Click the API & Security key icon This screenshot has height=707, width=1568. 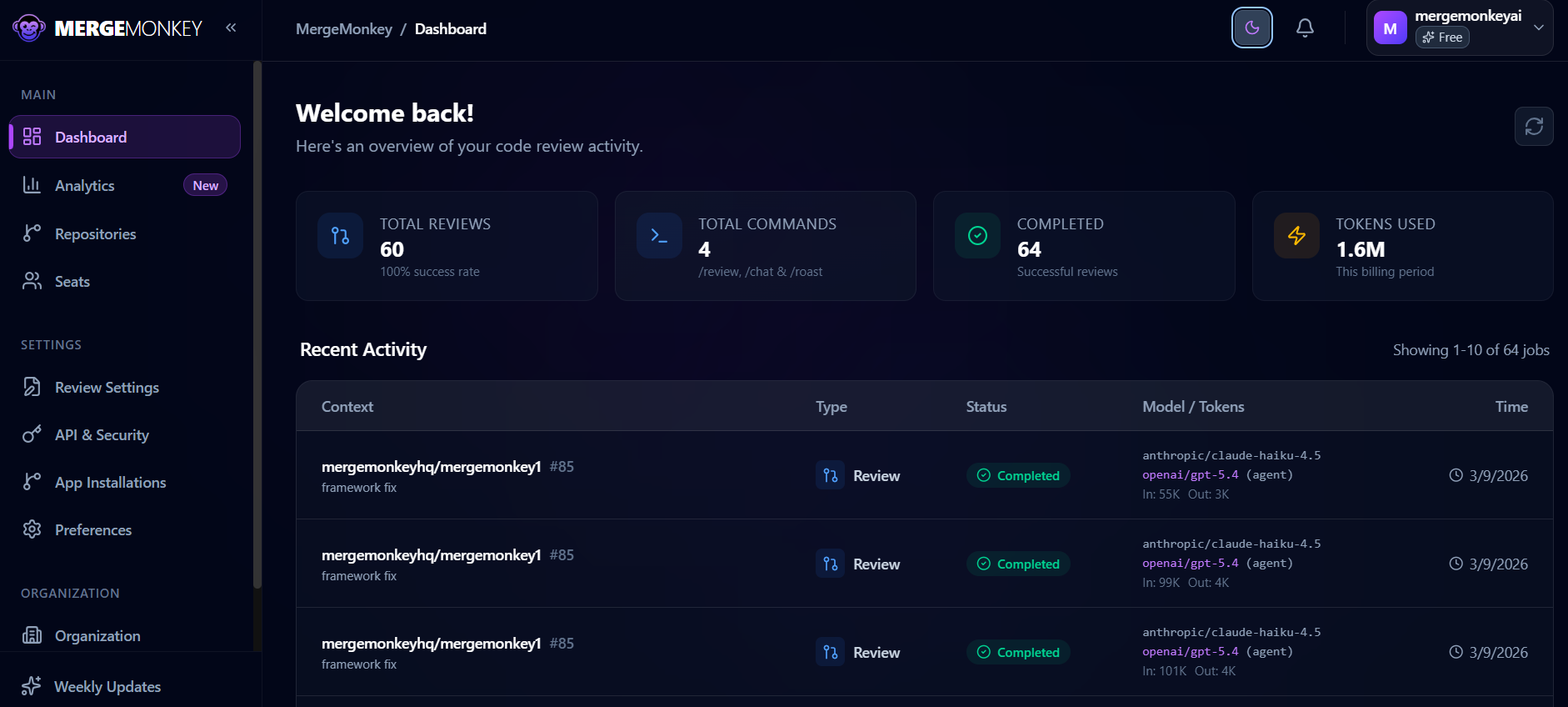click(x=32, y=434)
